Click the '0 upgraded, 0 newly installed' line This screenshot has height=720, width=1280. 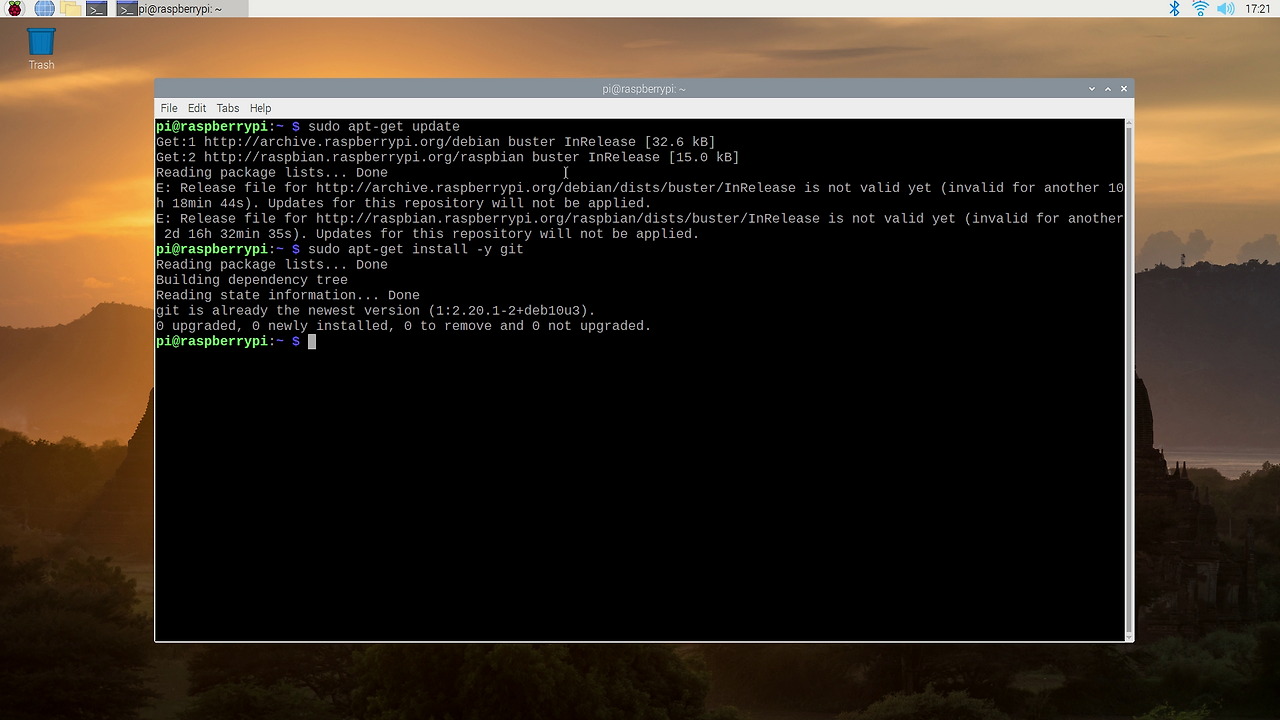coord(404,326)
